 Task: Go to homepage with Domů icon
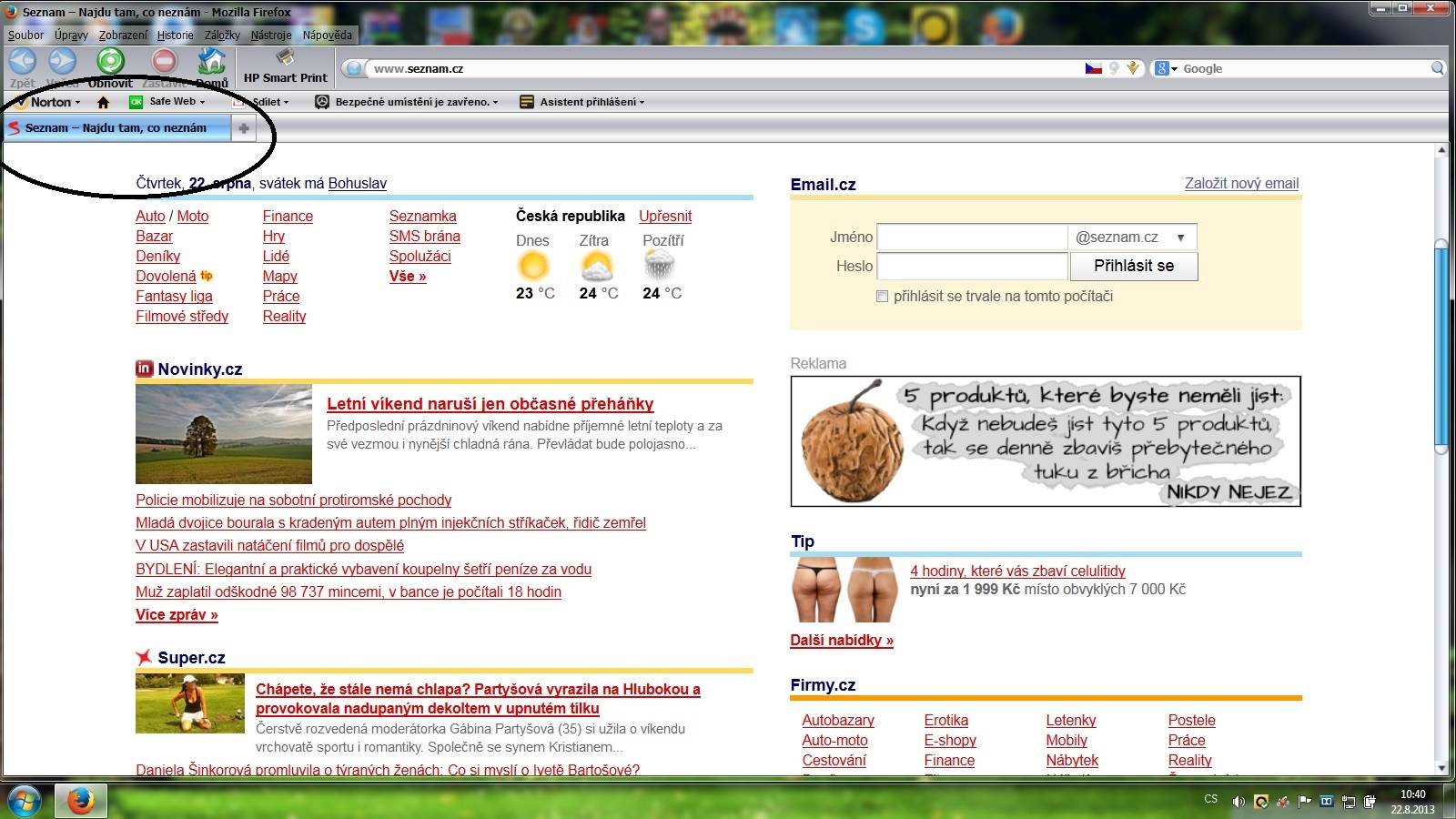[x=212, y=62]
